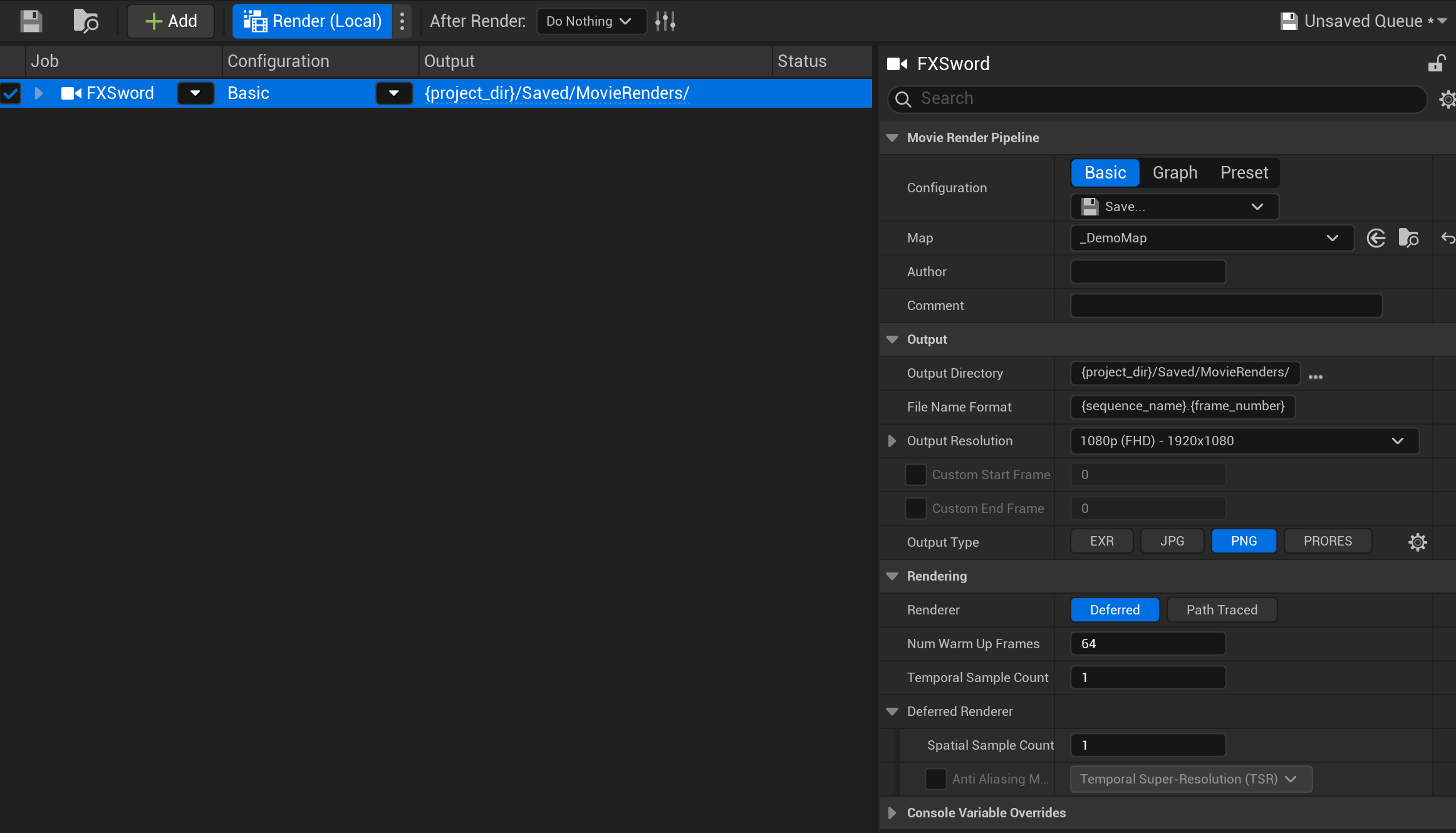1456x833 pixels.
Task: Toggle the Anti Aliasing Method override checkbox
Action: (935, 779)
